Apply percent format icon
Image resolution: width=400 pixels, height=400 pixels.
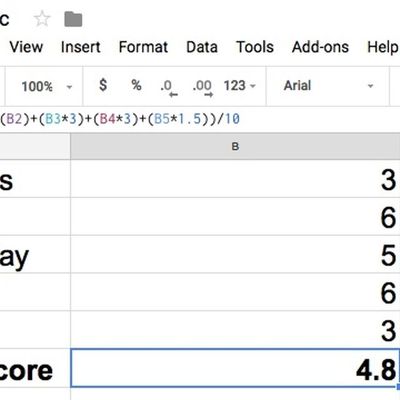pyautogui.click(x=136, y=85)
